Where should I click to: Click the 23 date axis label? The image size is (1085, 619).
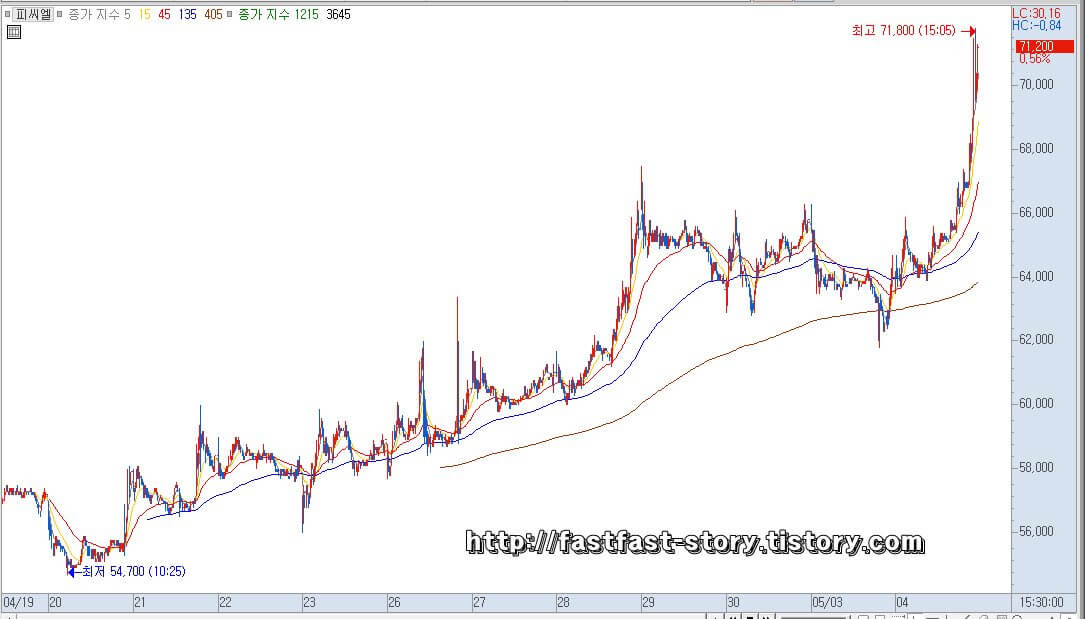click(x=310, y=602)
